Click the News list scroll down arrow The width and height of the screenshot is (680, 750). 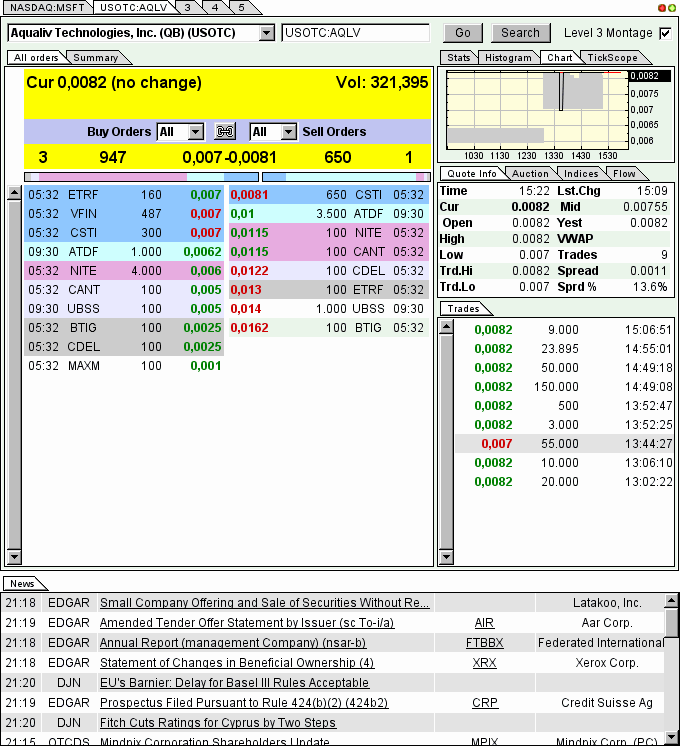[672, 737]
